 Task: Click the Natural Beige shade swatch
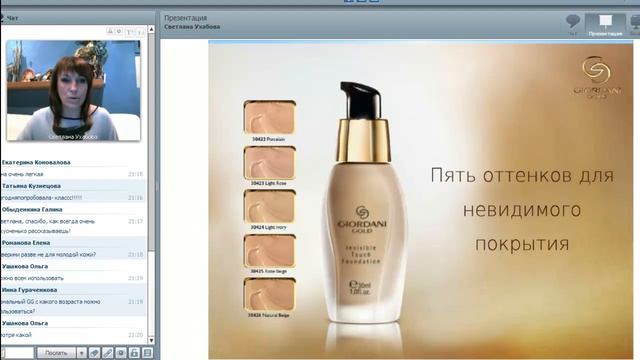pos(270,295)
